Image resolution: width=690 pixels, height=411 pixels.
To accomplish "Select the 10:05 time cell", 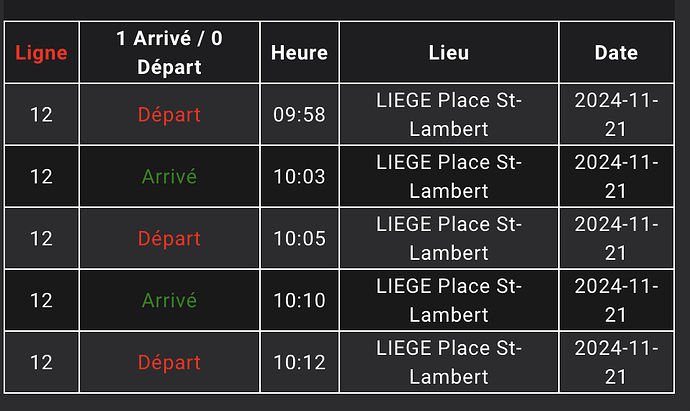I will click(299, 239).
